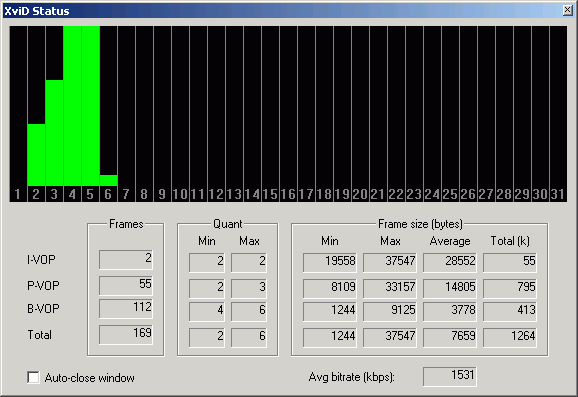Click the Avg bitrate (kbps) label
Screen dimensions: 578x397
click(352, 377)
